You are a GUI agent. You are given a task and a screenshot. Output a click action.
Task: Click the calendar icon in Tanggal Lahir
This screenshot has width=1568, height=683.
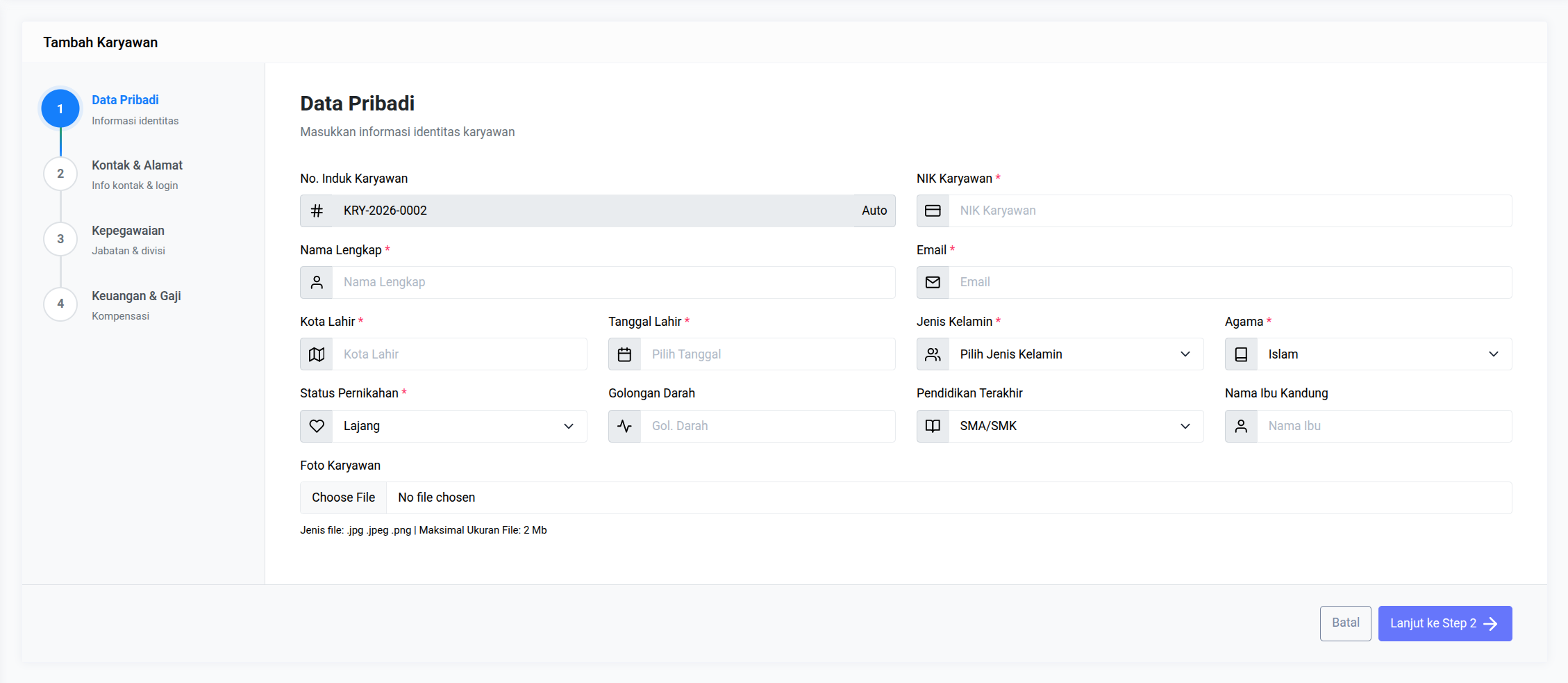pos(624,354)
